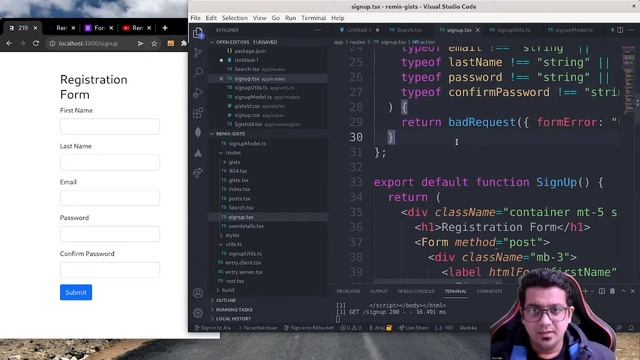Switch to the Untitled-1 editor tab
The width and height of the screenshot is (640, 360).
pos(359,30)
